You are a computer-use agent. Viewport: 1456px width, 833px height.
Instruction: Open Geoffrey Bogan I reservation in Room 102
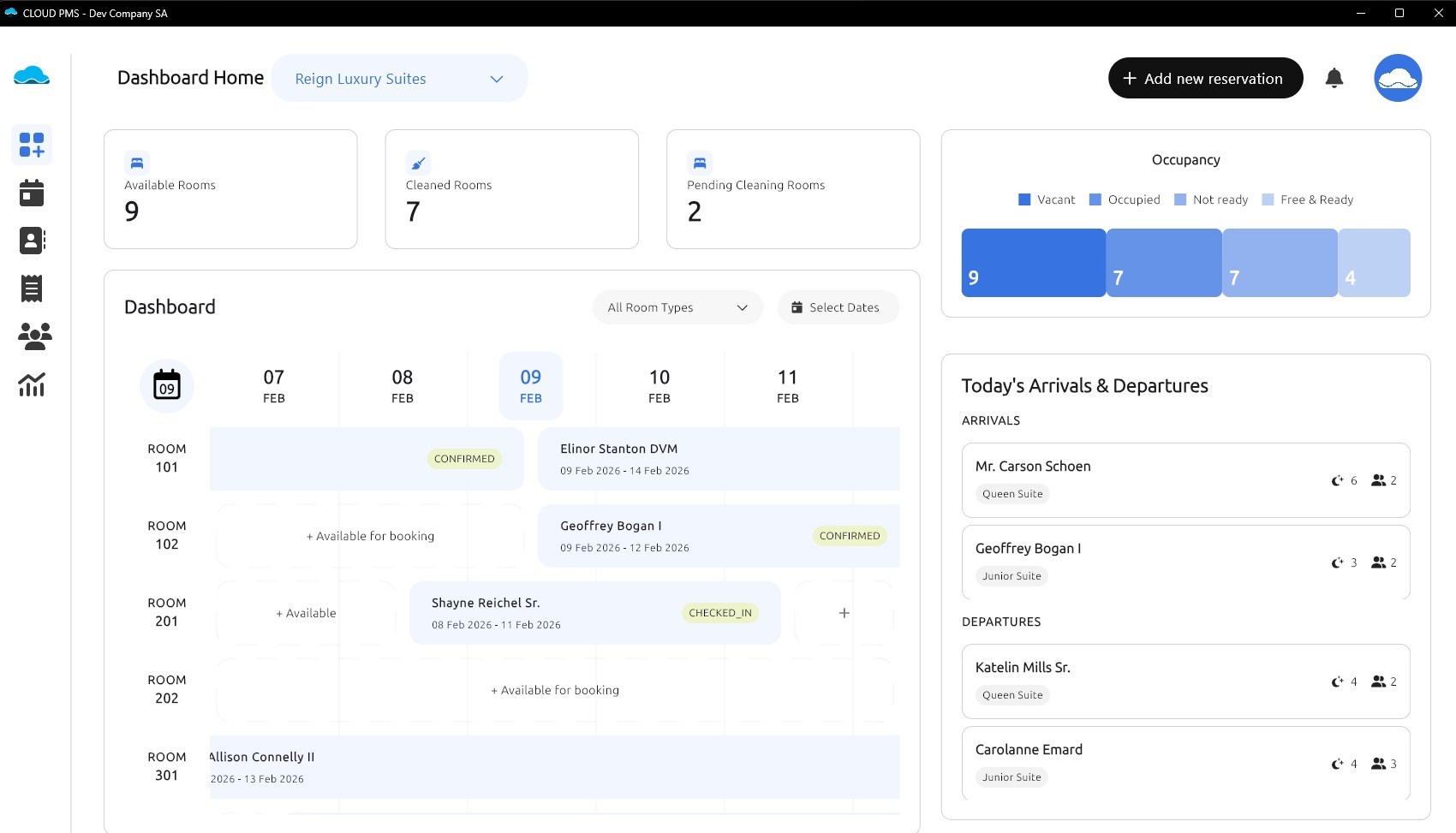(x=719, y=536)
